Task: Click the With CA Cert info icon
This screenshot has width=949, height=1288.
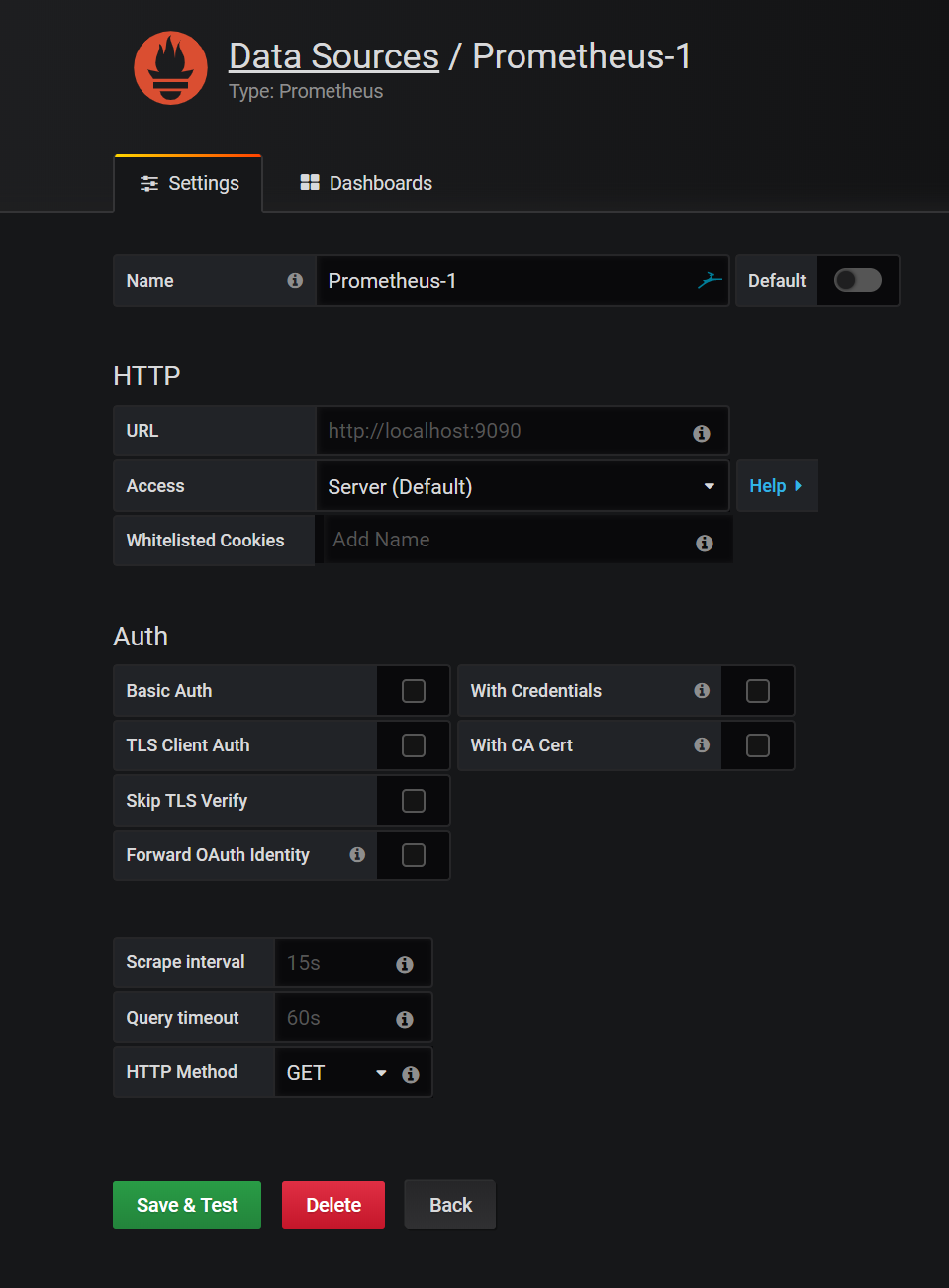Action: click(x=702, y=745)
